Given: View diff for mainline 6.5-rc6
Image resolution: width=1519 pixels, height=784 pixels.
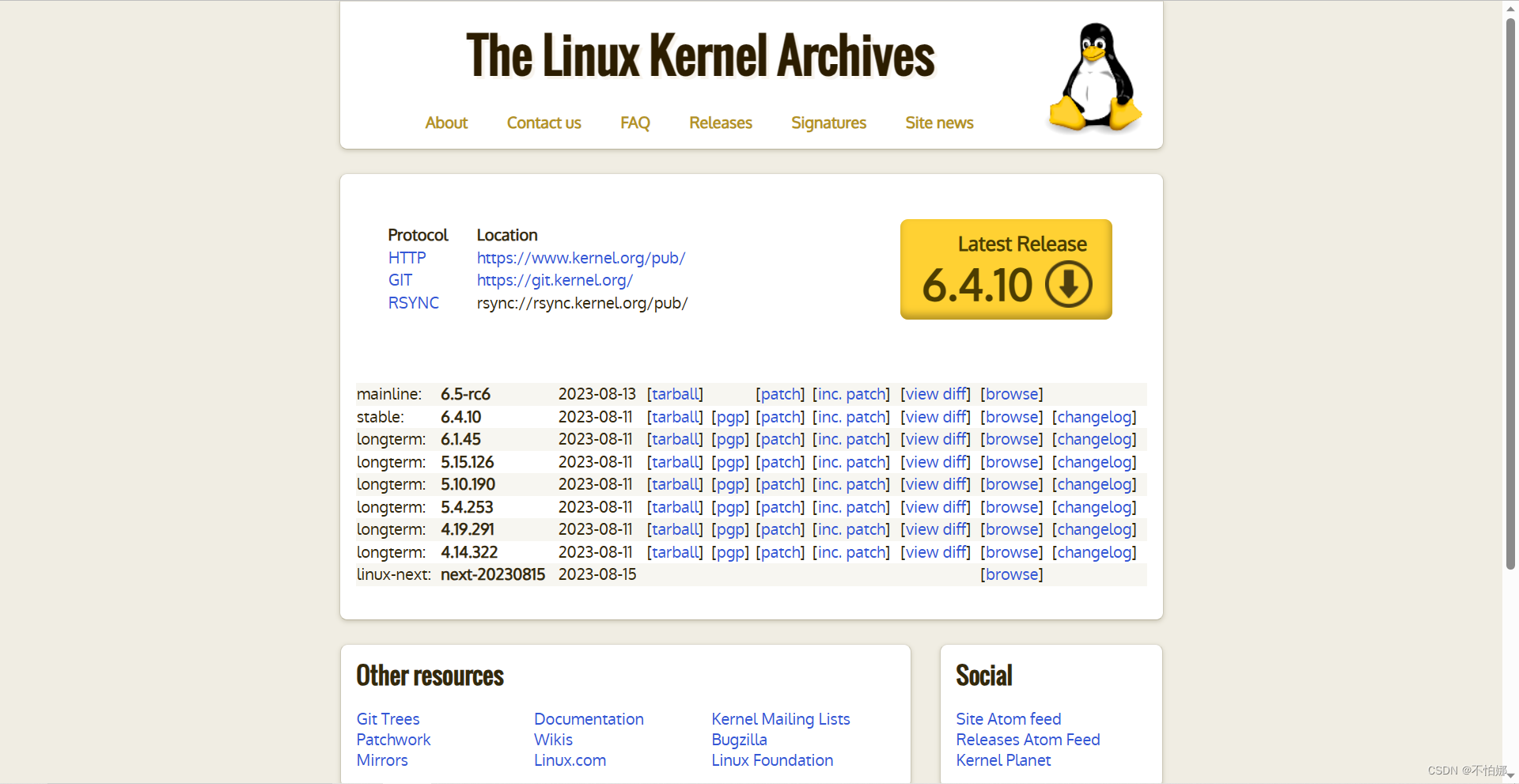Looking at the screenshot, I should coord(935,393).
